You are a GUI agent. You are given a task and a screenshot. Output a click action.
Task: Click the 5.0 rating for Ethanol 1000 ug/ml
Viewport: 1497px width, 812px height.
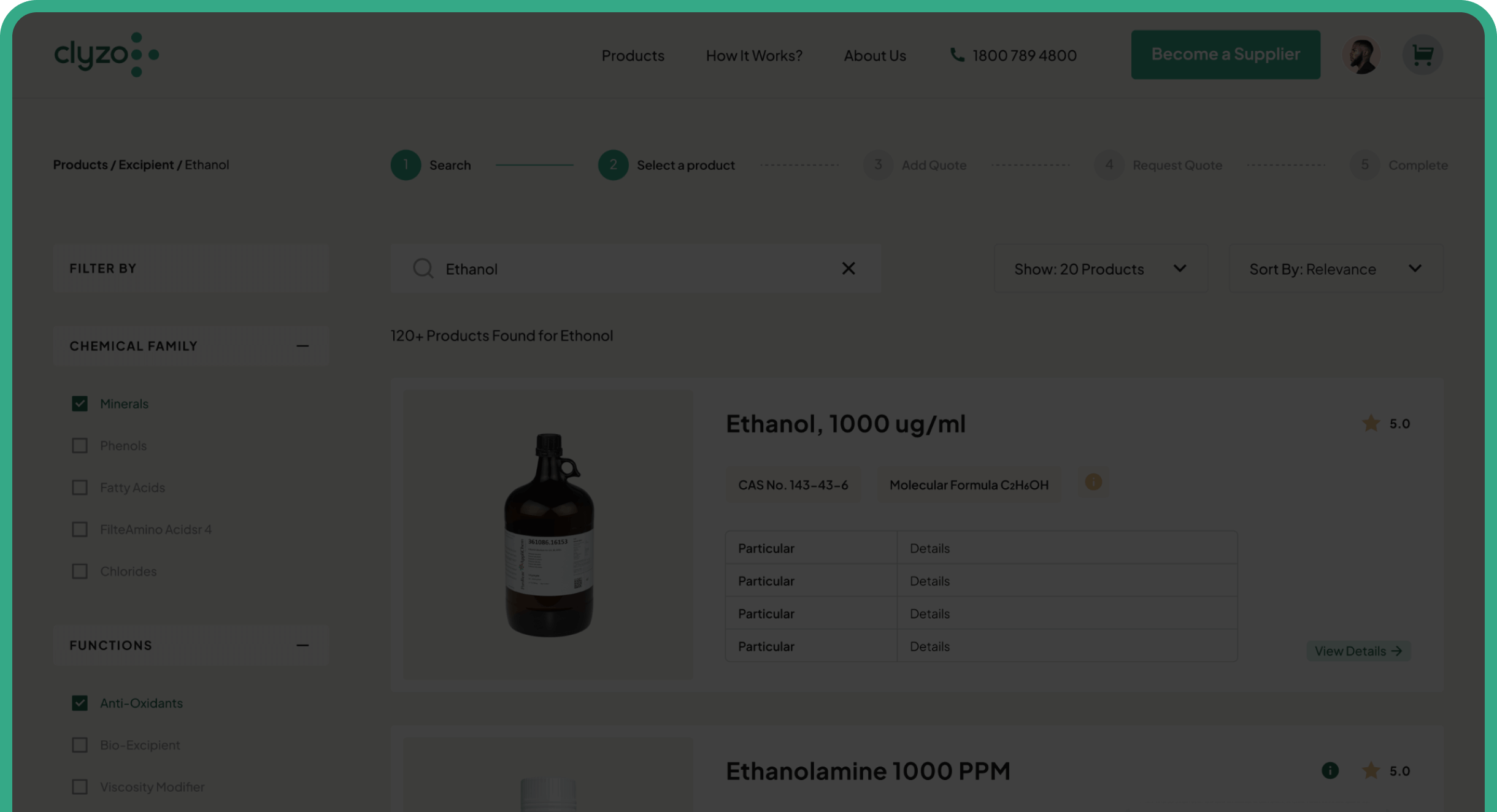[x=1399, y=423]
